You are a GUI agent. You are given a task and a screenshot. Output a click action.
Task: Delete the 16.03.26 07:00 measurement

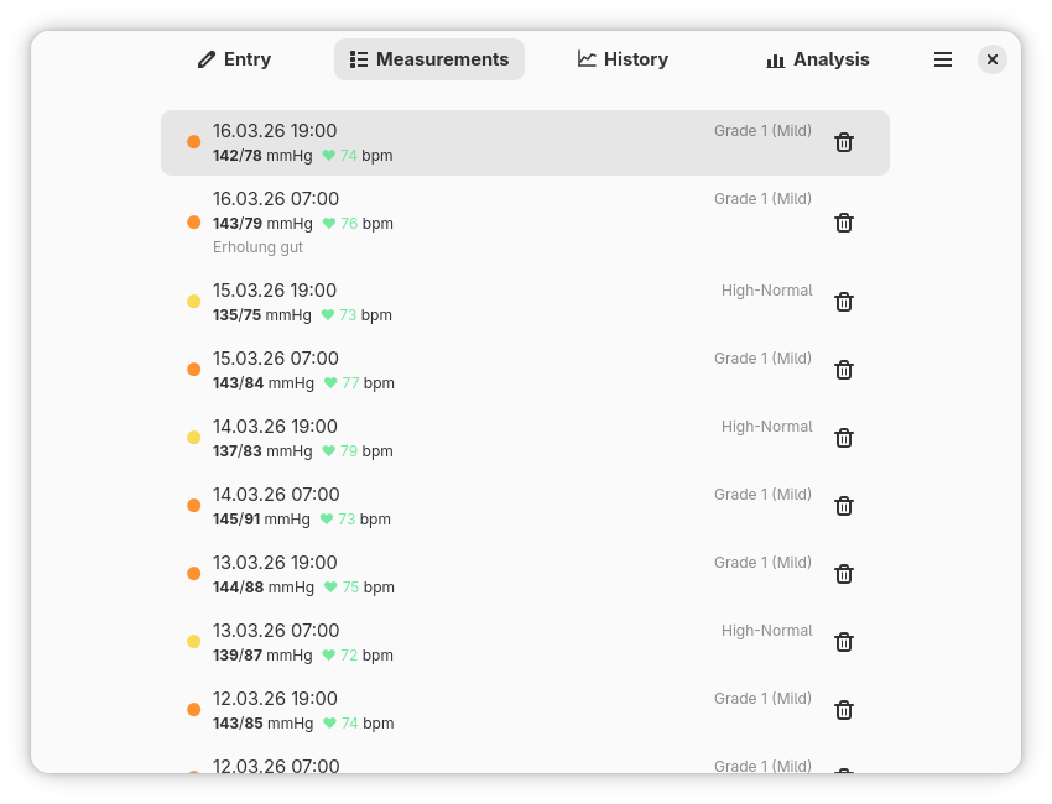pos(844,222)
